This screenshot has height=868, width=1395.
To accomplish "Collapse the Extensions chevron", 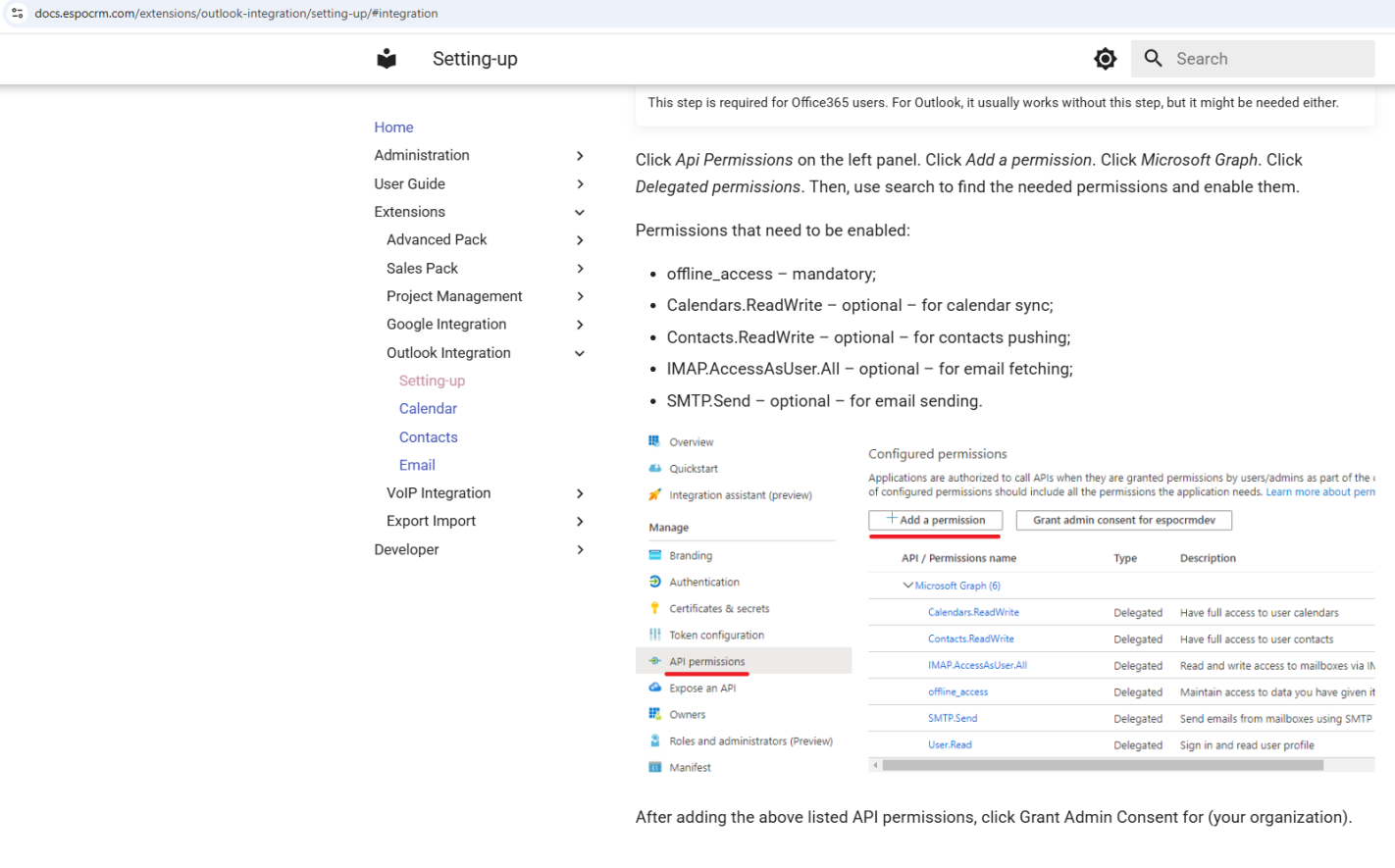I will pyautogui.click(x=580, y=212).
